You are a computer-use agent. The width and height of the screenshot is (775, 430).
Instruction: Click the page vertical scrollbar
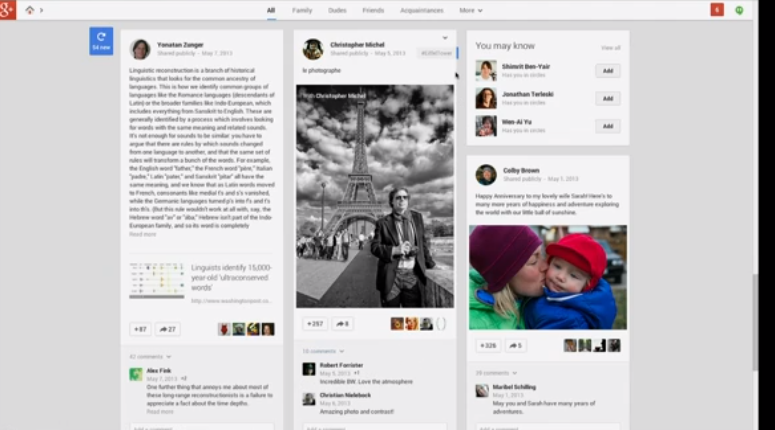755,321
